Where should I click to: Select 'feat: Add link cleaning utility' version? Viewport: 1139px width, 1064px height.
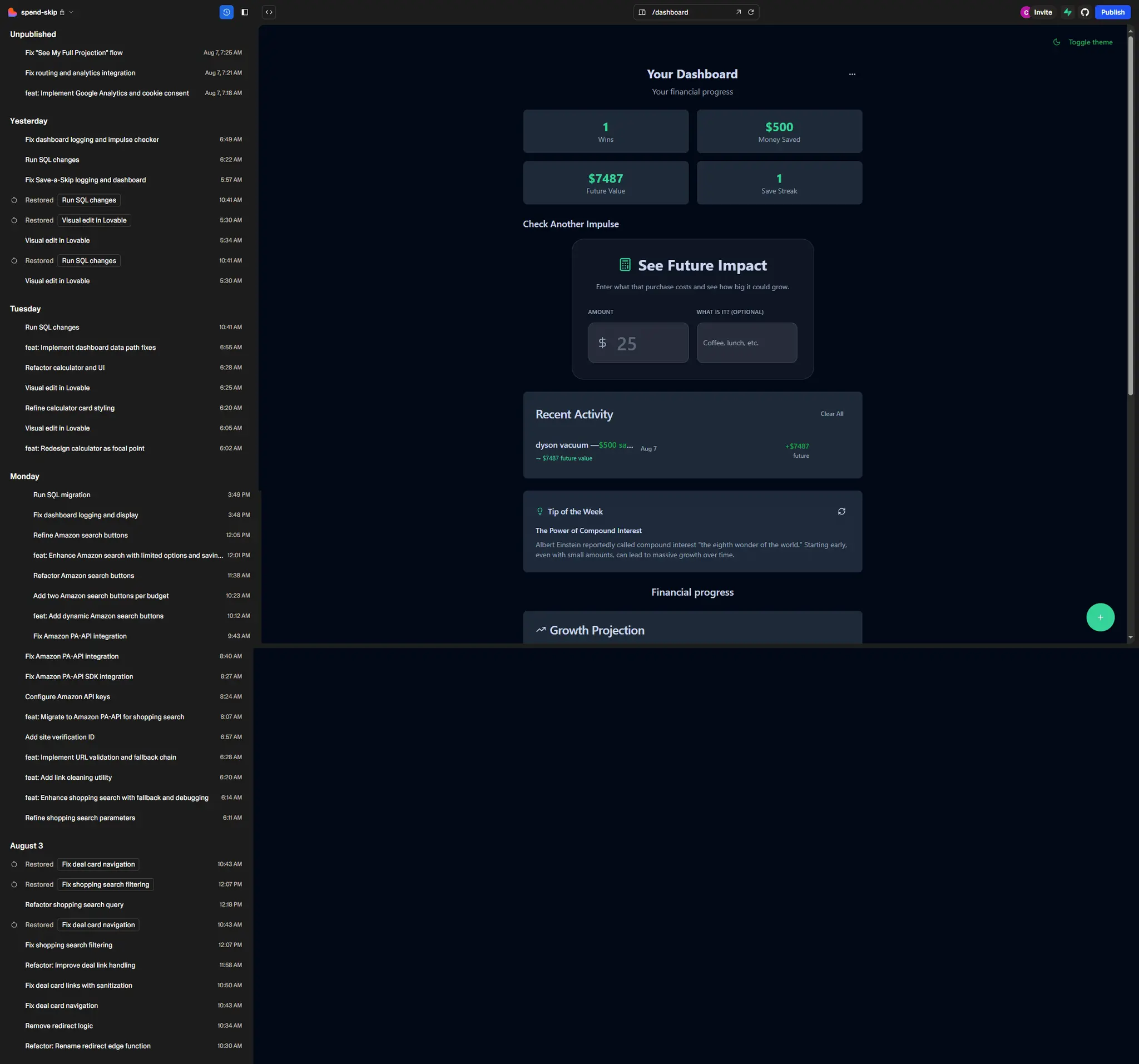pos(127,778)
